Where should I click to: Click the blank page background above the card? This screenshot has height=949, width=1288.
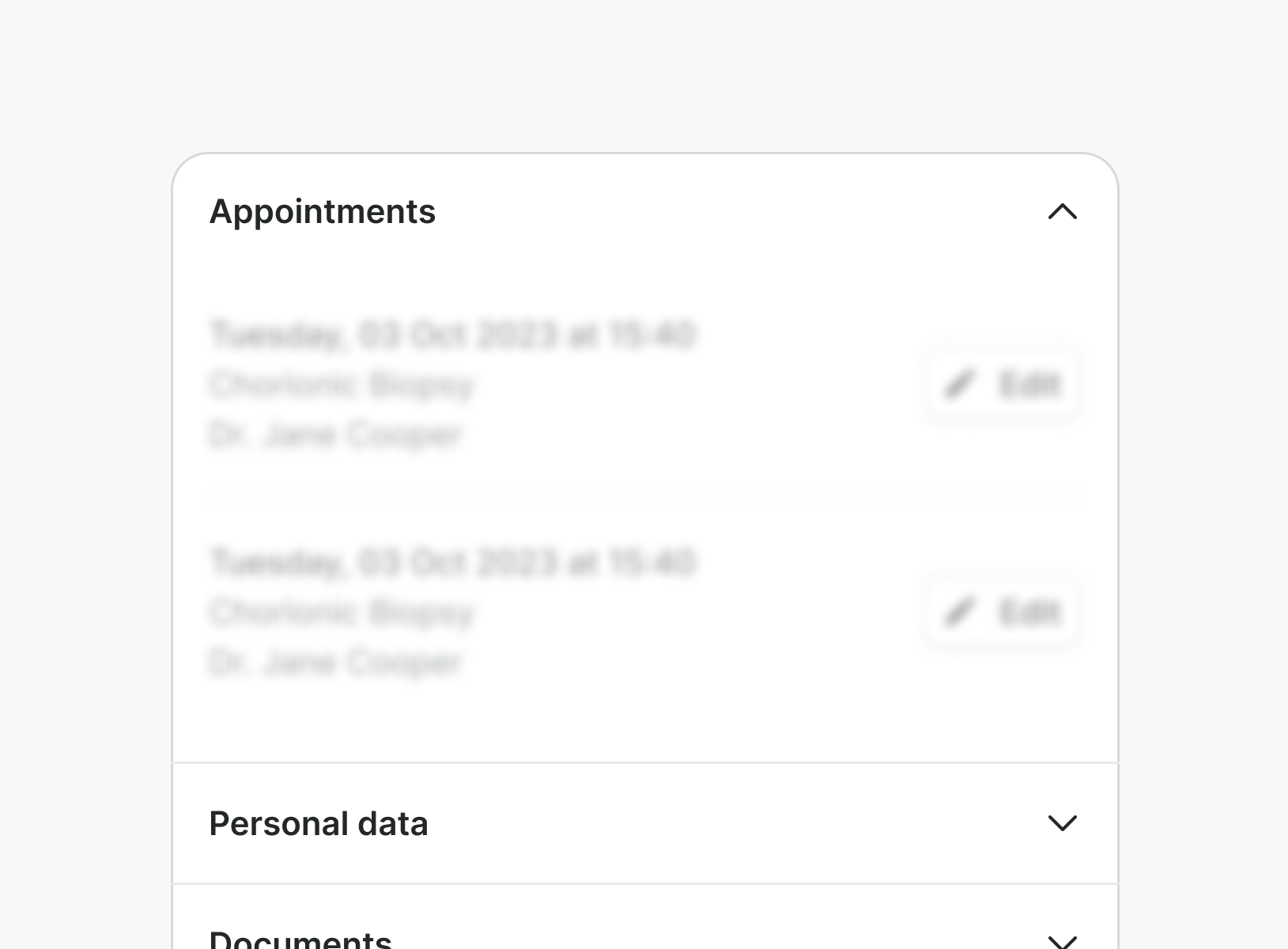[644, 71]
